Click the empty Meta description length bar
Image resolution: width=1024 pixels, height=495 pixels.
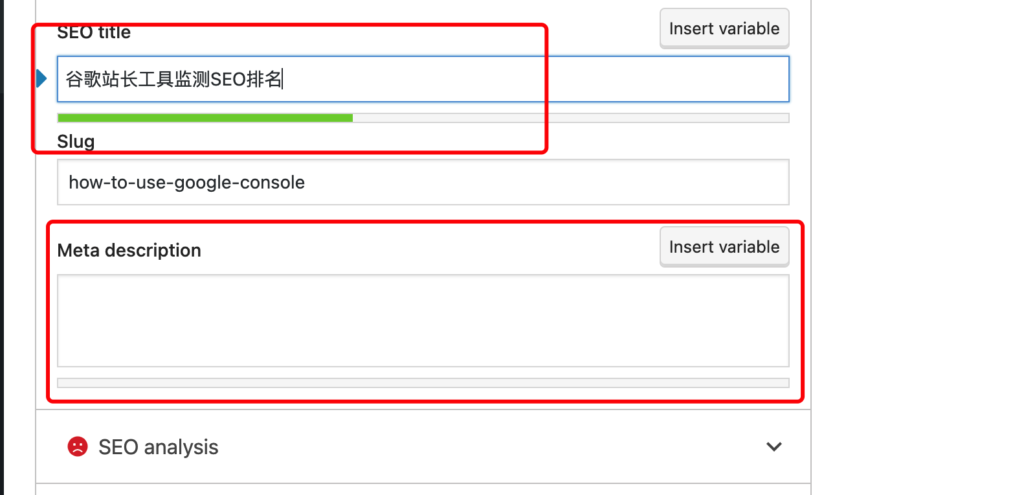coord(423,383)
